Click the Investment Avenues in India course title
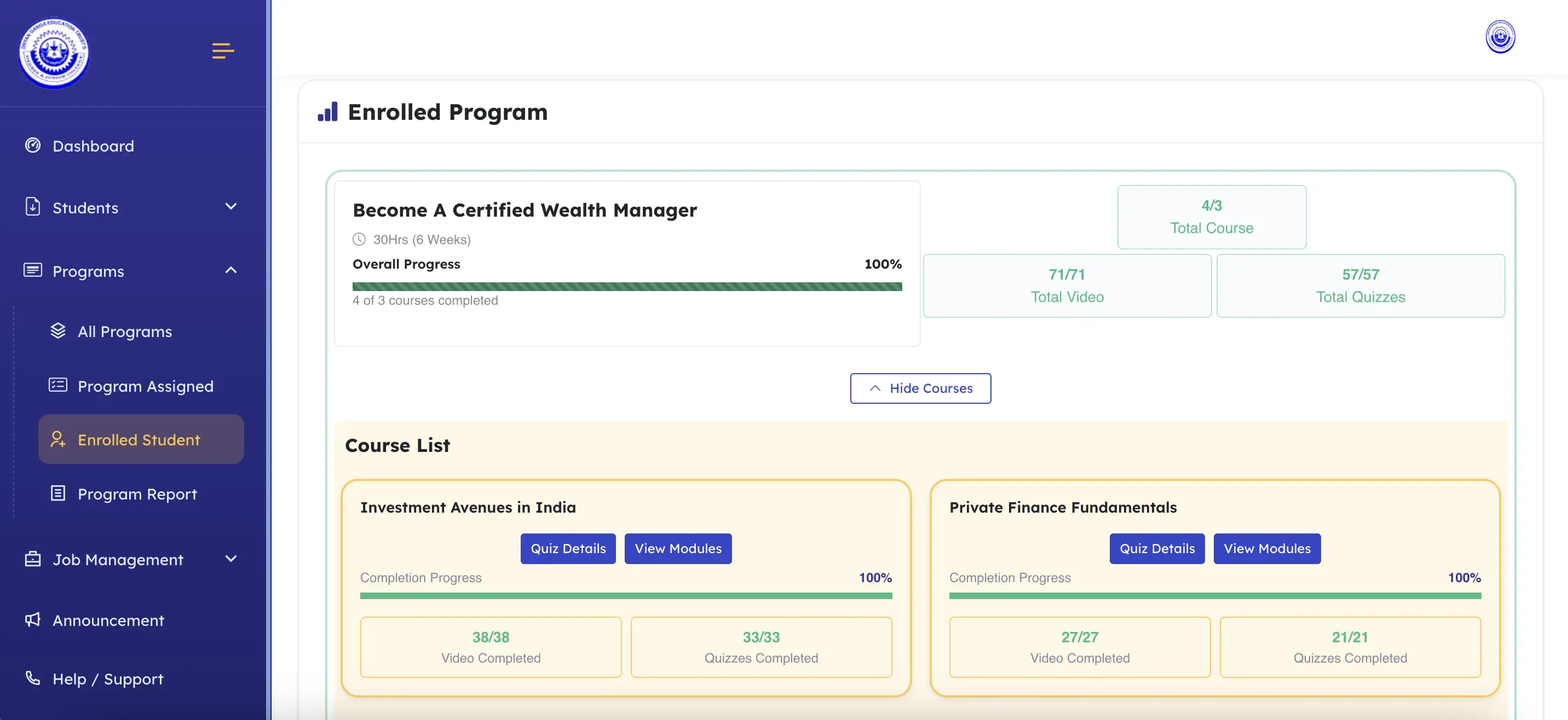Image resolution: width=1568 pixels, height=720 pixels. (x=468, y=507)
